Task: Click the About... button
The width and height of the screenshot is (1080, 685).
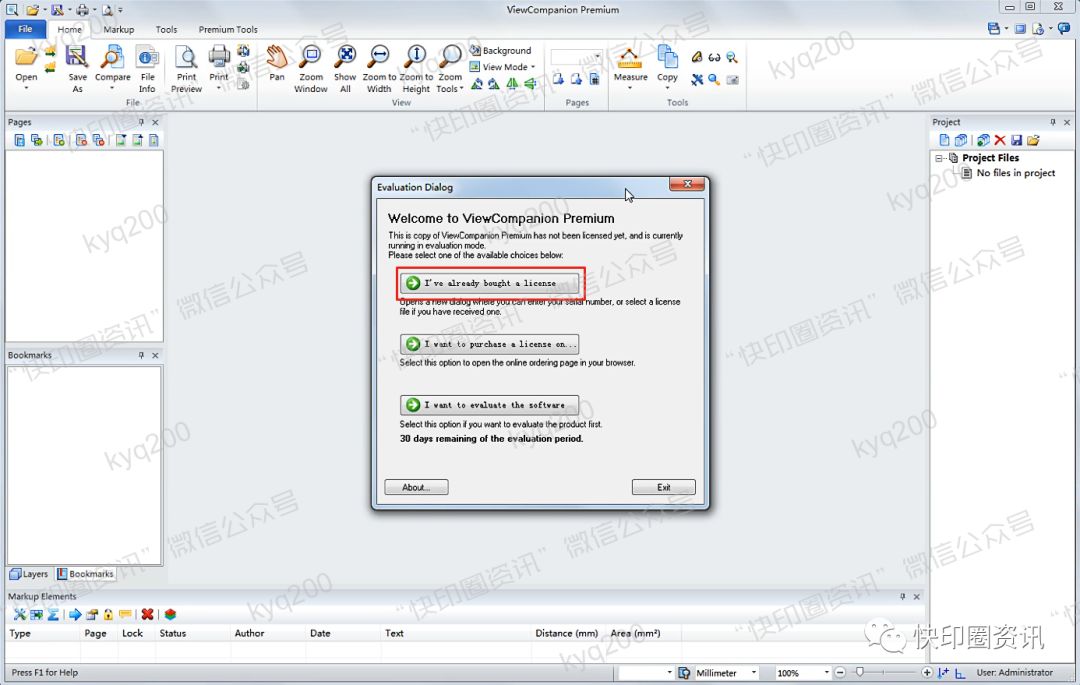Action: point(416,487)
